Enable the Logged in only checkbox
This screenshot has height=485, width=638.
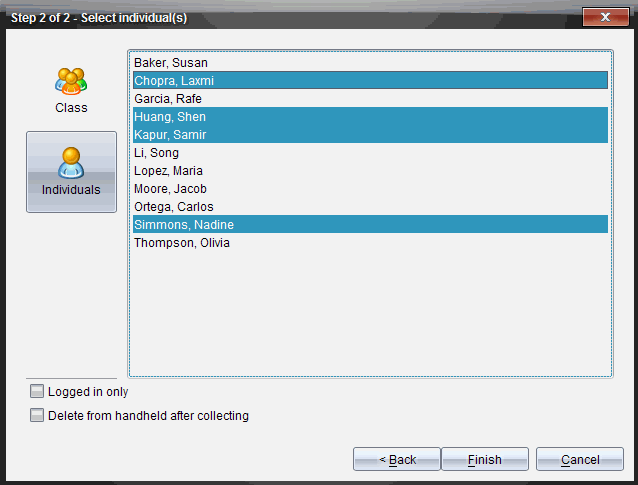click(x=37, y=392)
